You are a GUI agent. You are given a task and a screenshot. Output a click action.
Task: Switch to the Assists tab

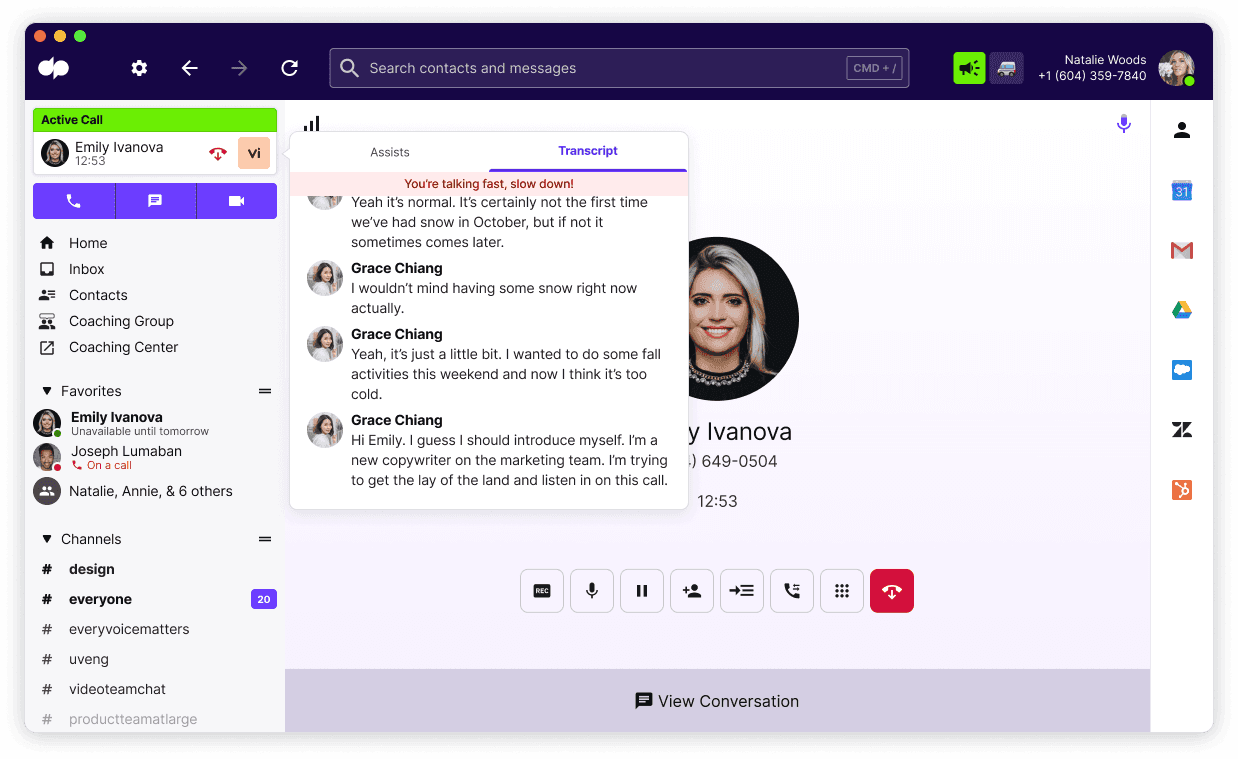pos(389,151)
